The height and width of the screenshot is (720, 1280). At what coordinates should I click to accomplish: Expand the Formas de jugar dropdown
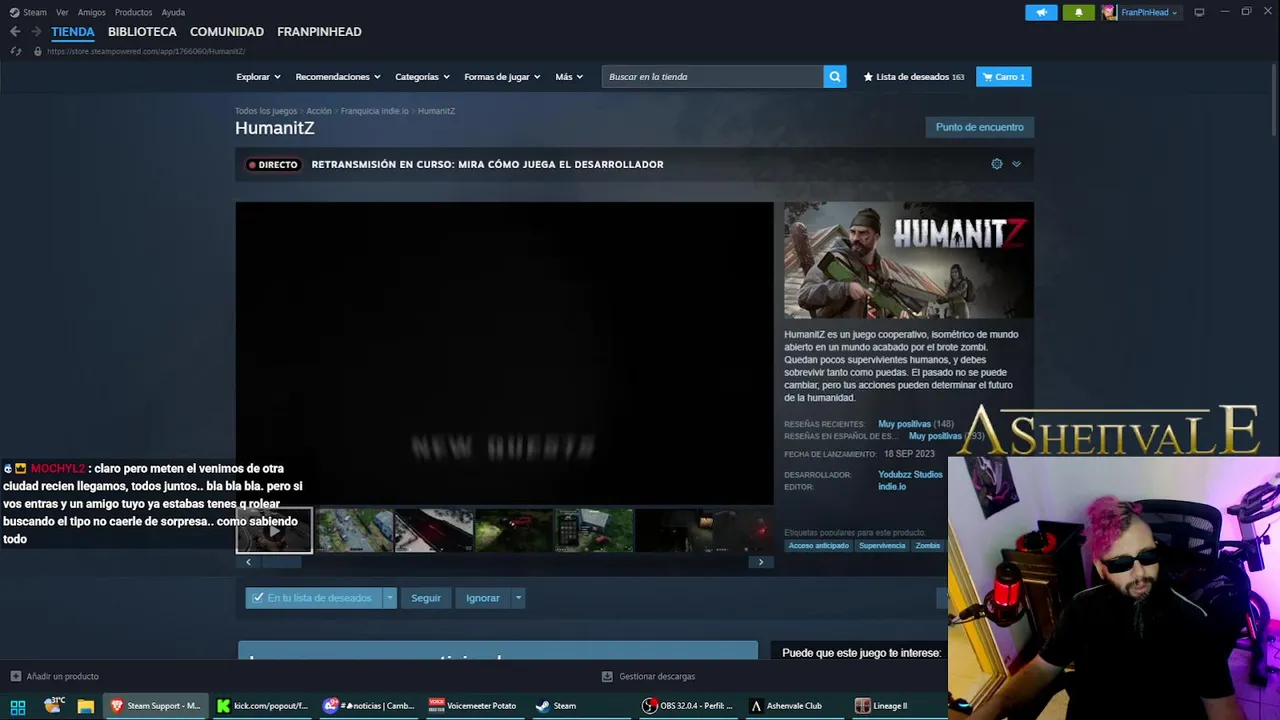502,77
